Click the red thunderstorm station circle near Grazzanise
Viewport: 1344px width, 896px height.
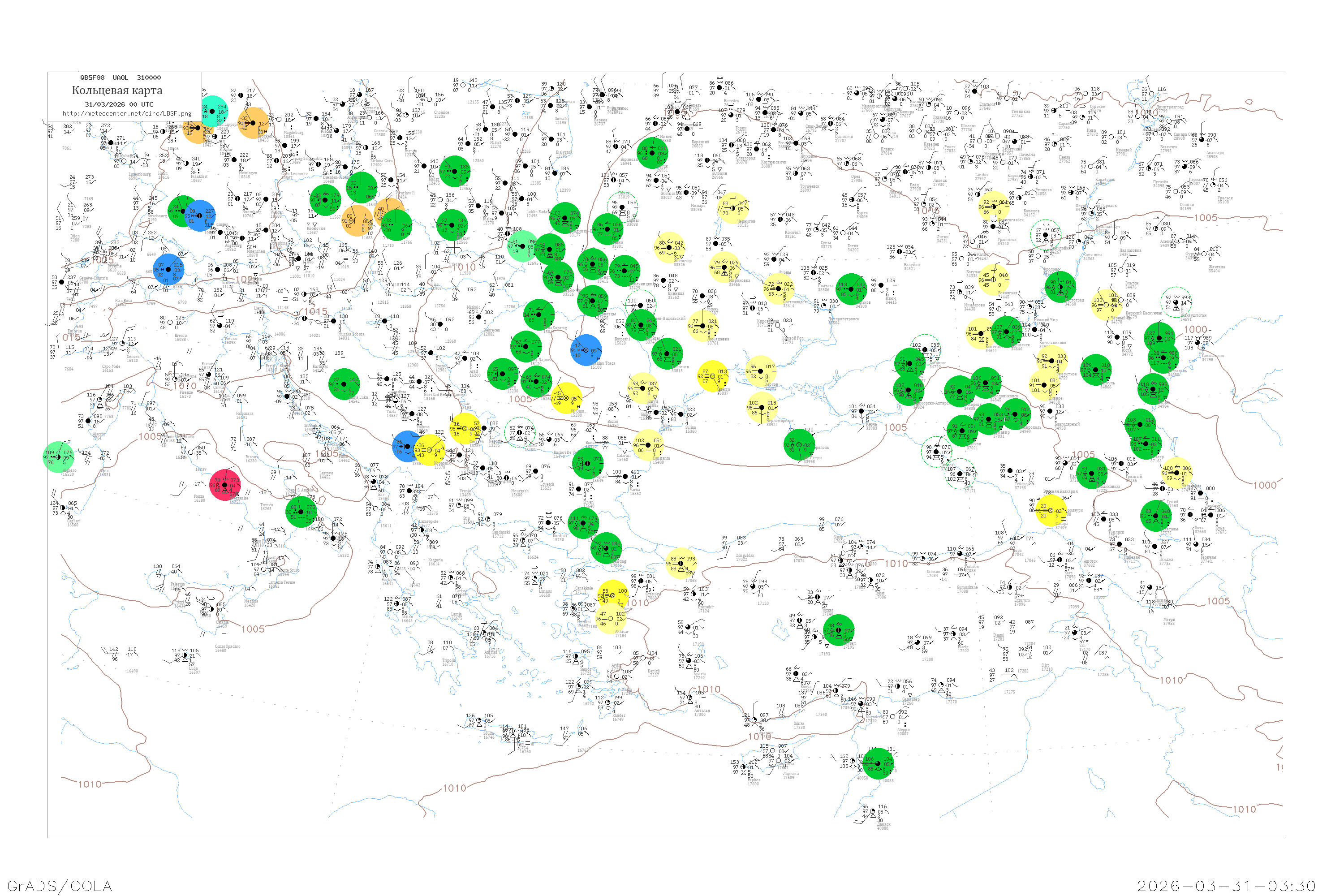[x=224, y=485]
